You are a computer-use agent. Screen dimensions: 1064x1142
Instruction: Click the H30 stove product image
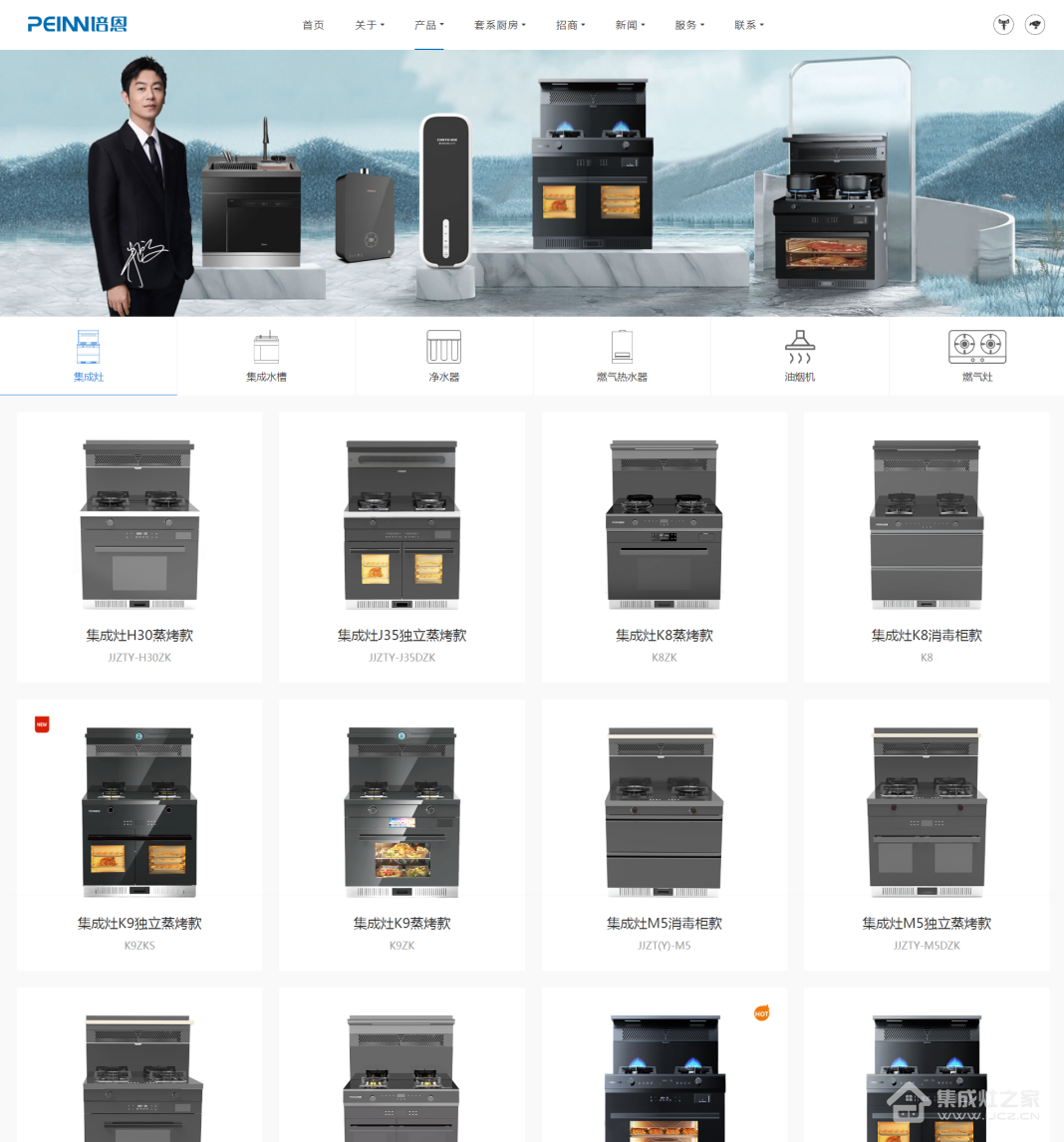pyautogui.click(x=139, y=524)
